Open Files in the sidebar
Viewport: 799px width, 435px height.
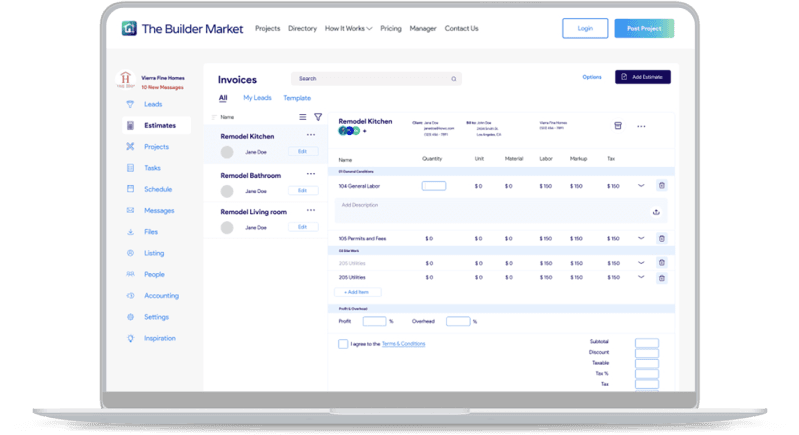pyautogui.click(x=150, y=232)
